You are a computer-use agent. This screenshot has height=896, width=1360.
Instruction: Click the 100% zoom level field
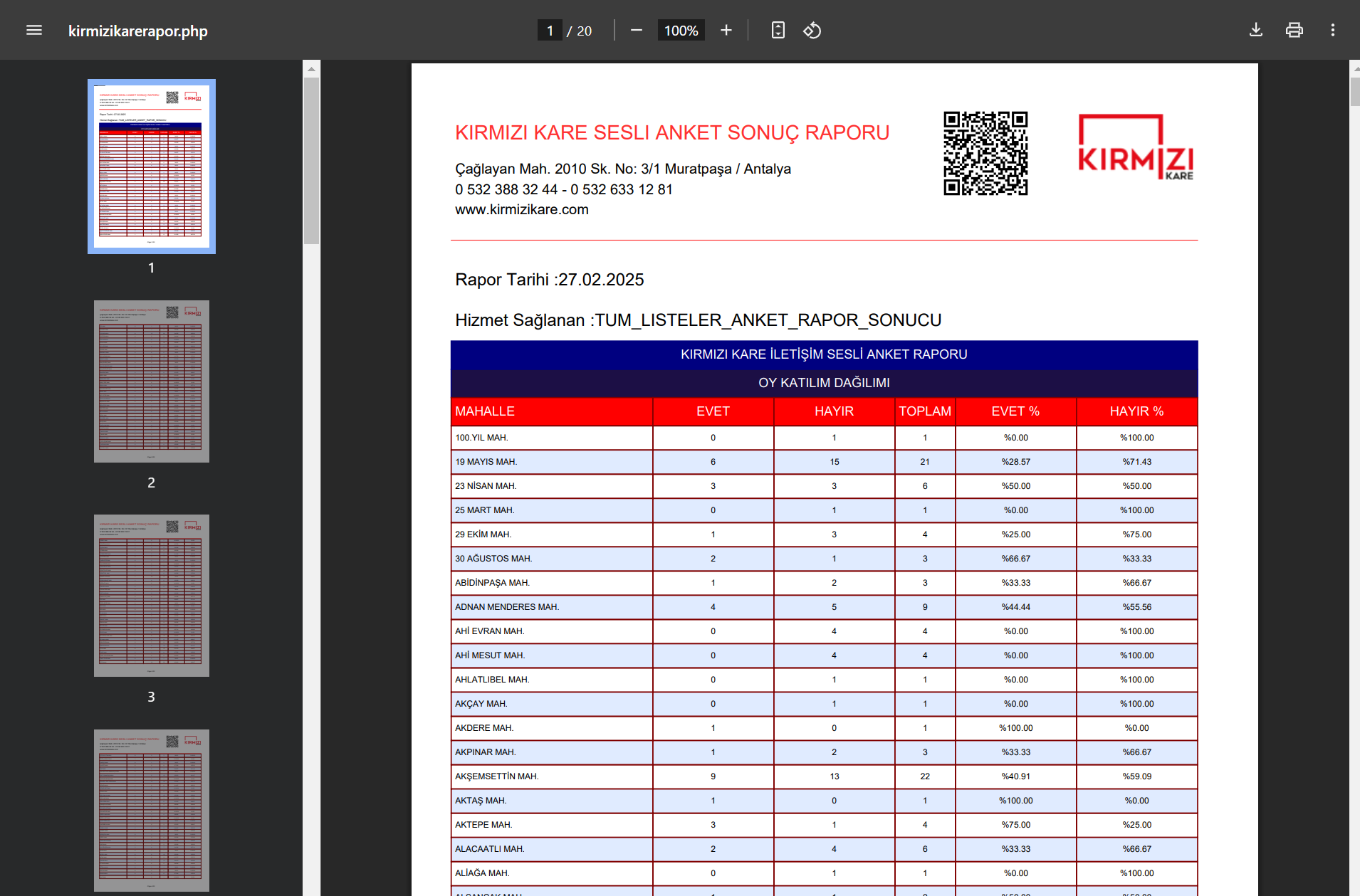click(x=681, y=31)
